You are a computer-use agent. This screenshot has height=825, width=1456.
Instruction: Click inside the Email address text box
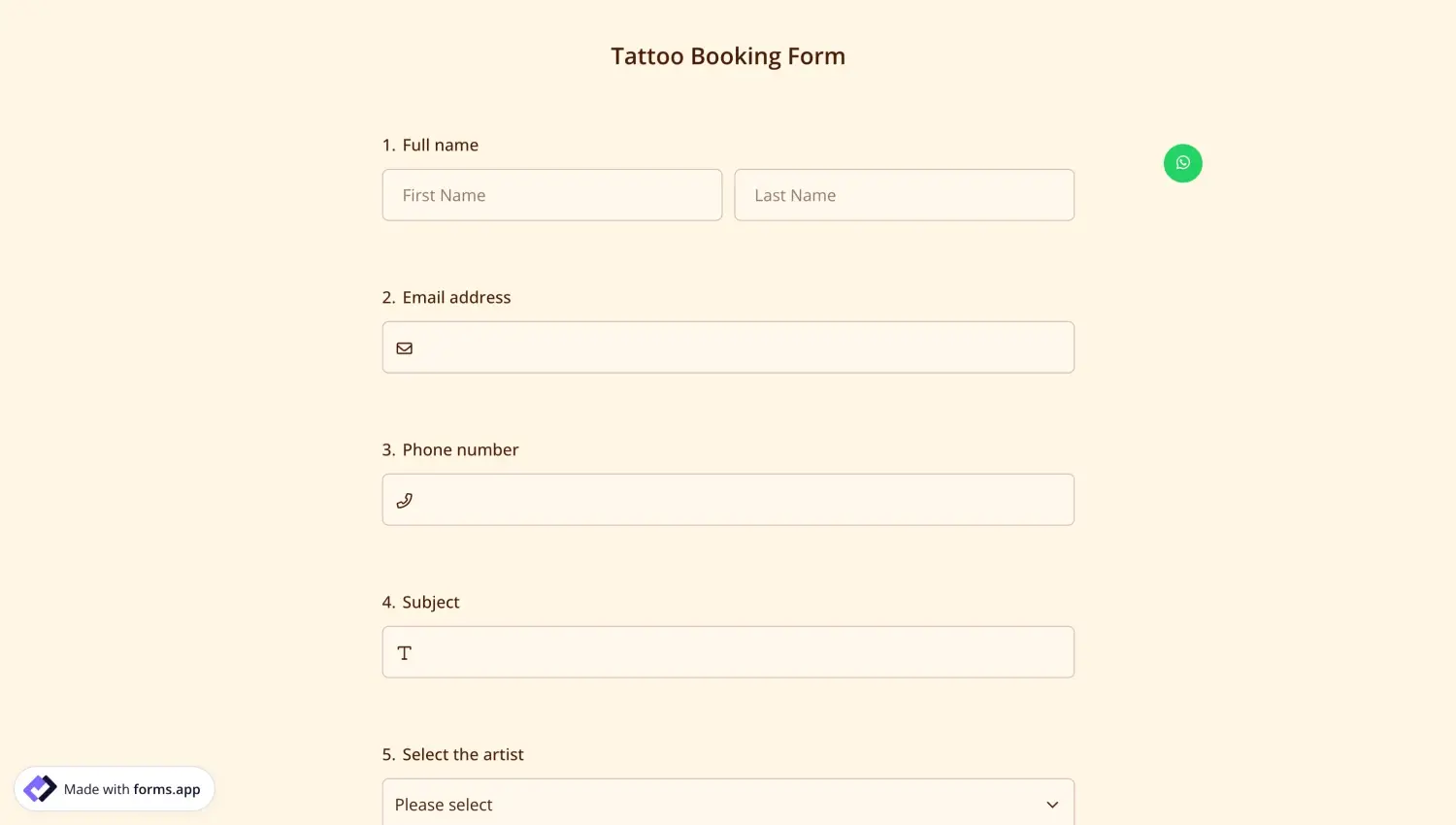point(738,347)
